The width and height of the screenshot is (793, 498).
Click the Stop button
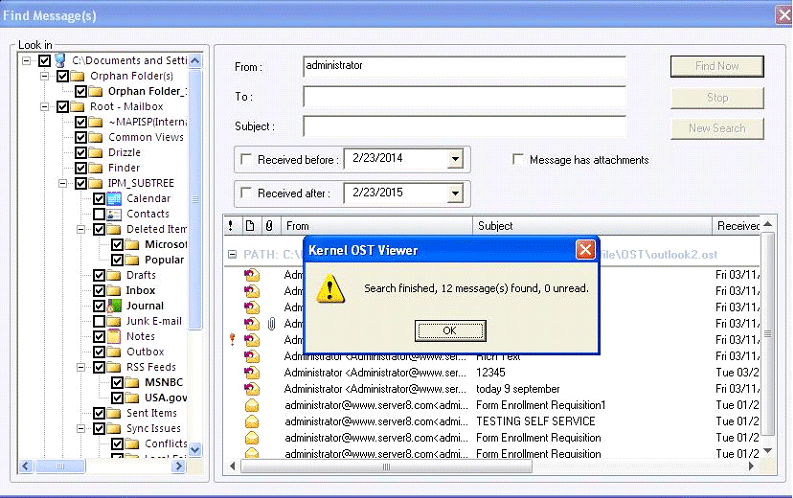(717, 98)
